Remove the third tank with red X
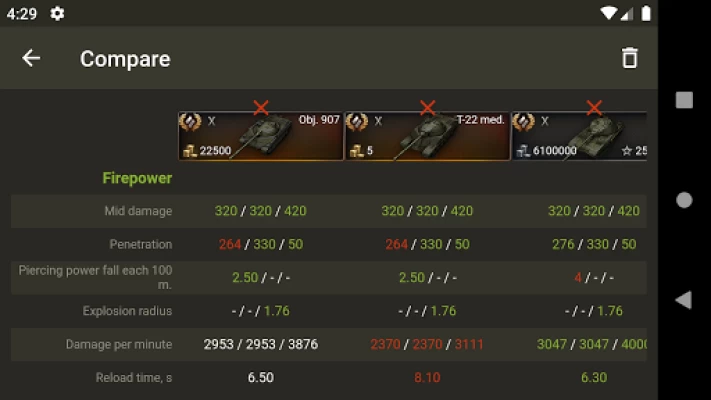Image resolution: width=711 pixels, height=400 pixels. pos(594,107)
